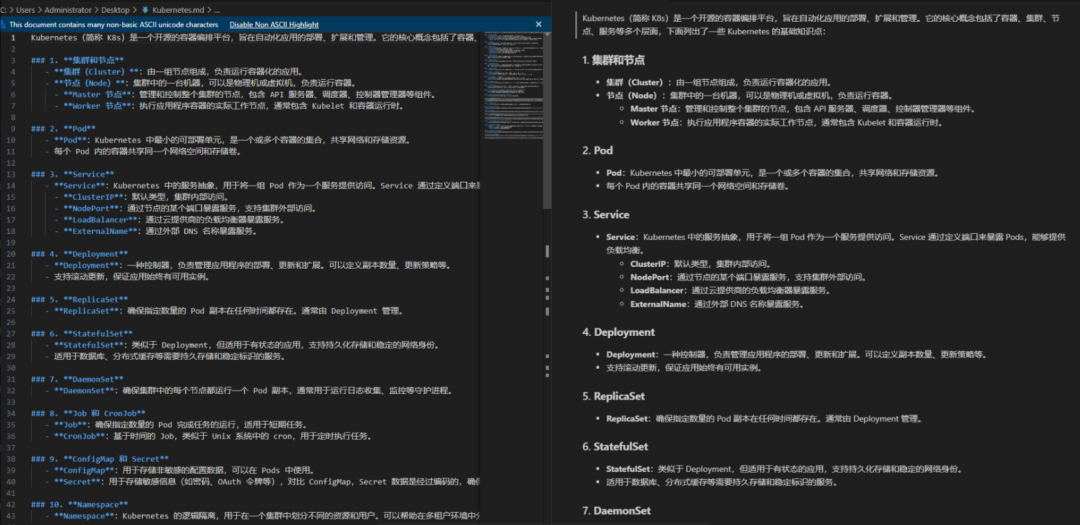This screenshot has height=525, width=1080.
Task: Click the '### 7. **DaemonSet**' source line
Action: (77, 379)
